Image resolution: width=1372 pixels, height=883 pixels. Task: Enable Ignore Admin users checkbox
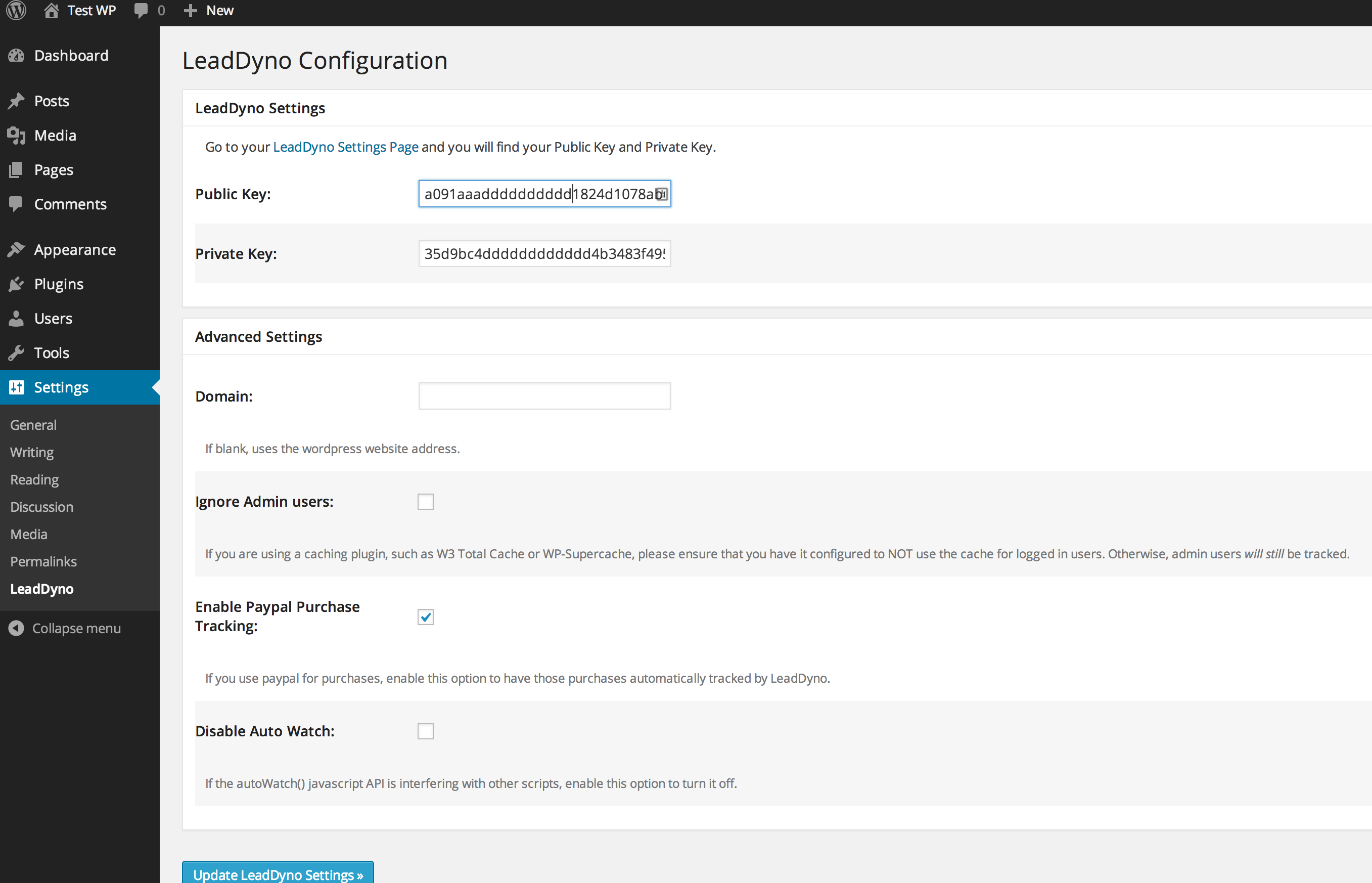tap(425, 502)
